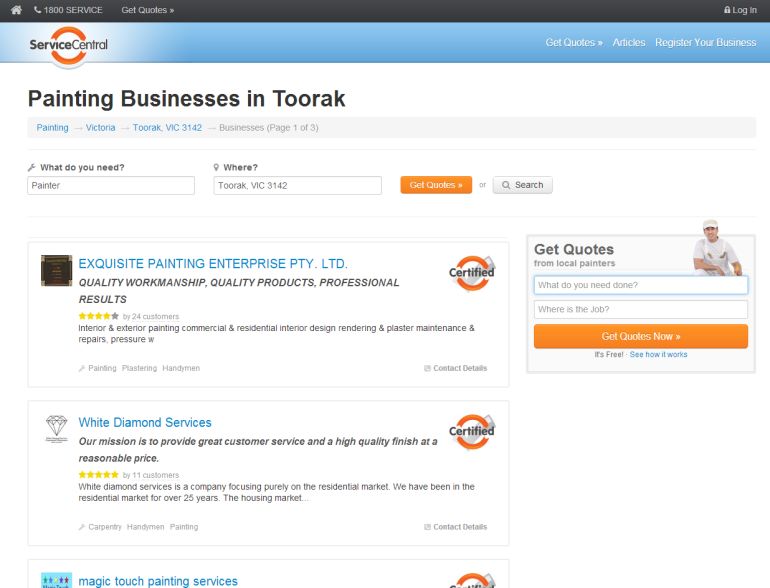
Task: Click the home icon in top bar
Action: pos(16,10)
